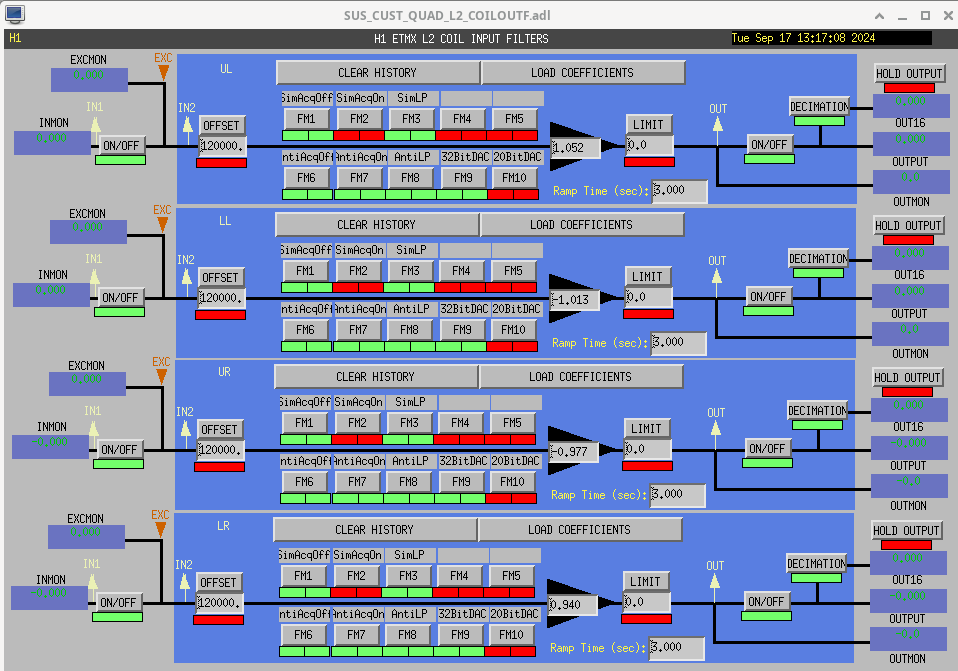
Task: Click LOAD COEFFICIENTS in the UL section
Action: [582, 73]
